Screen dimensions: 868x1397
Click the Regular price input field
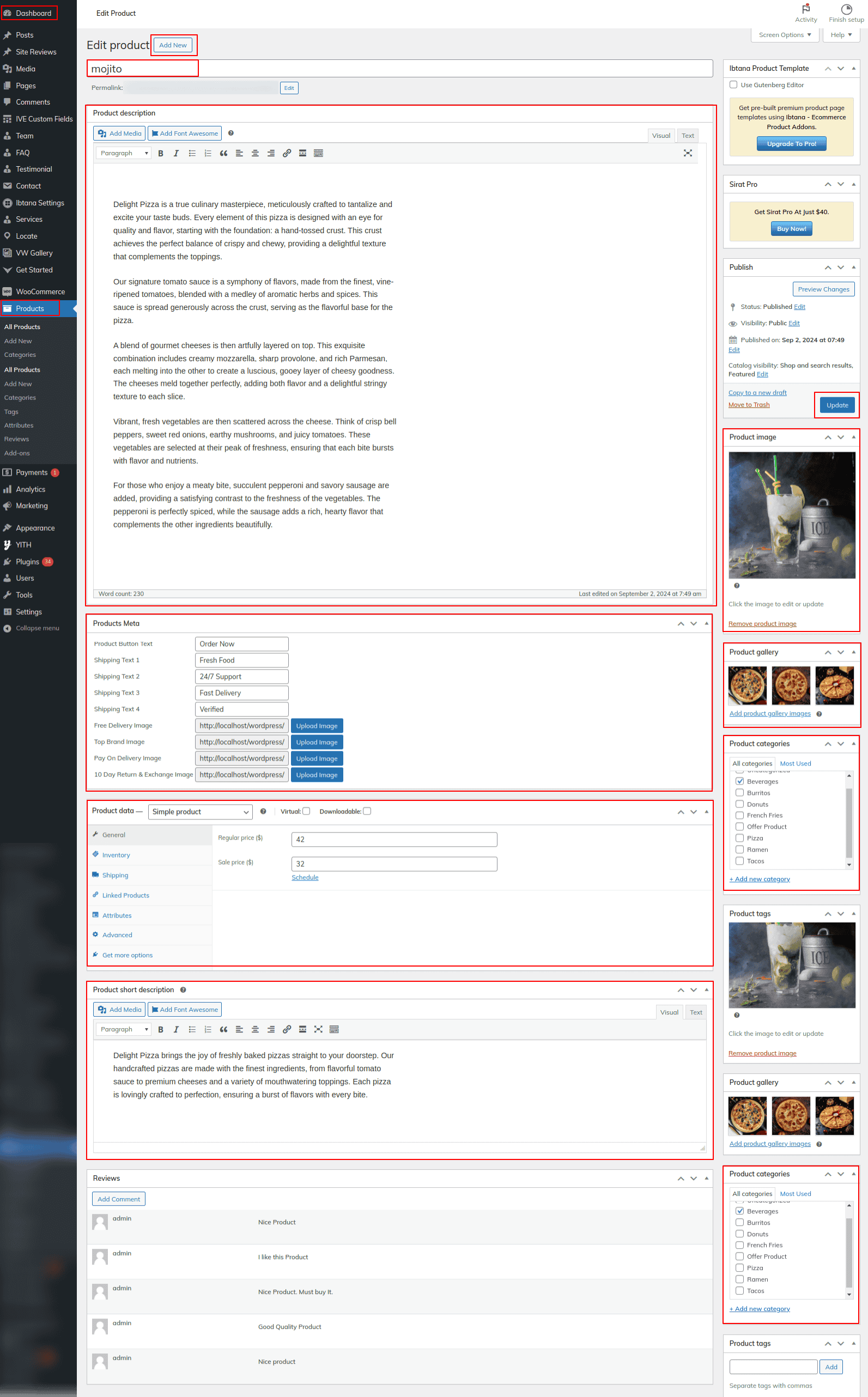tap(394, 839)
